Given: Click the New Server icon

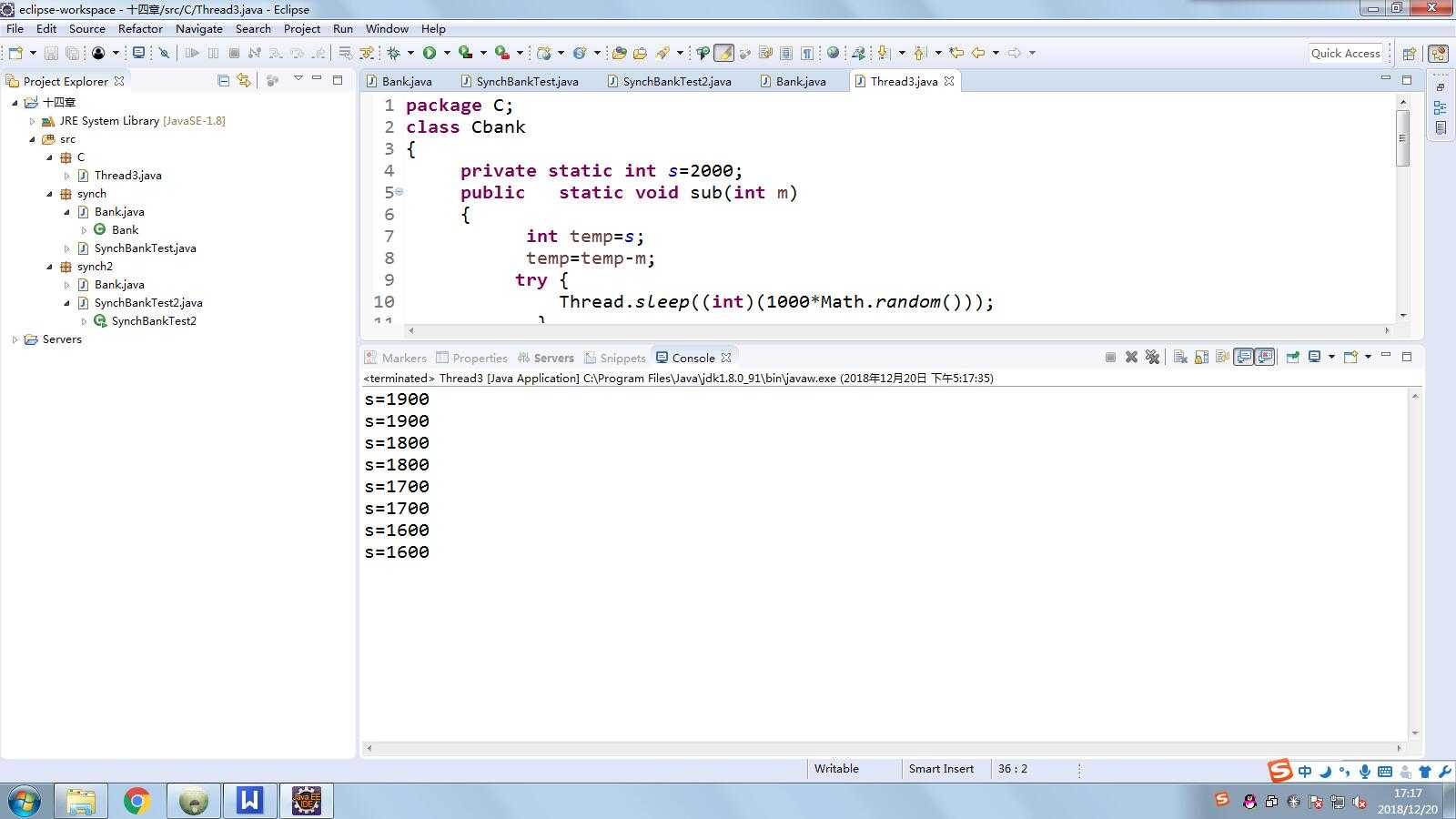Looking at the screenshot, I should pyautogui.click(x=543, y=53).
